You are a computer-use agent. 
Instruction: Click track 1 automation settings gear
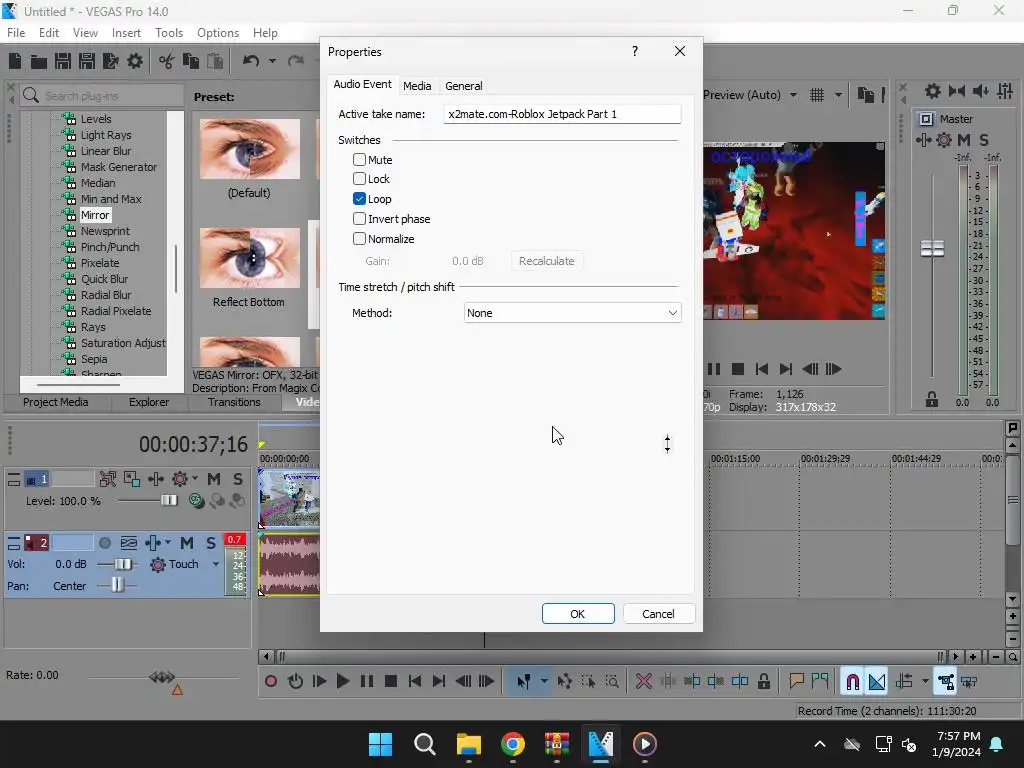click(180, 479)
